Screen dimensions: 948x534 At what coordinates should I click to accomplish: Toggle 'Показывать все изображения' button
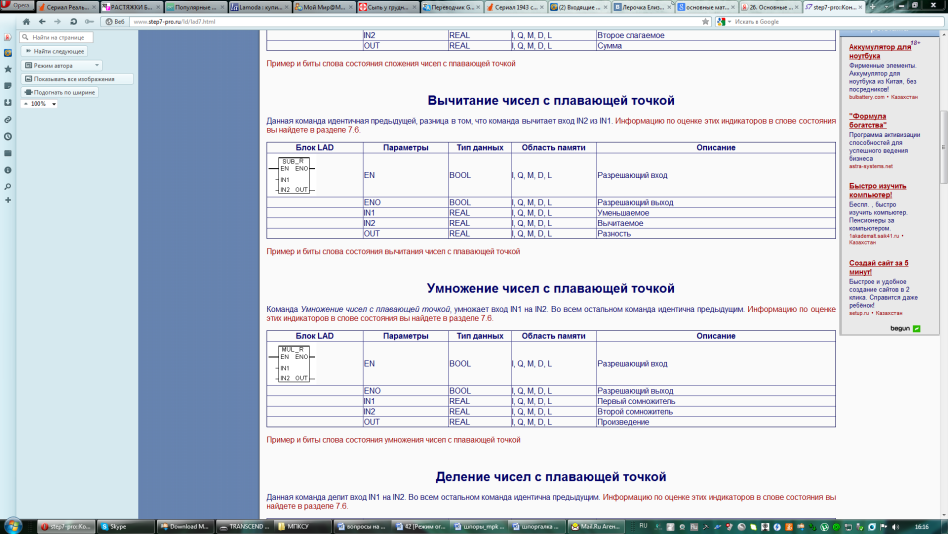(x=77, y=79)
